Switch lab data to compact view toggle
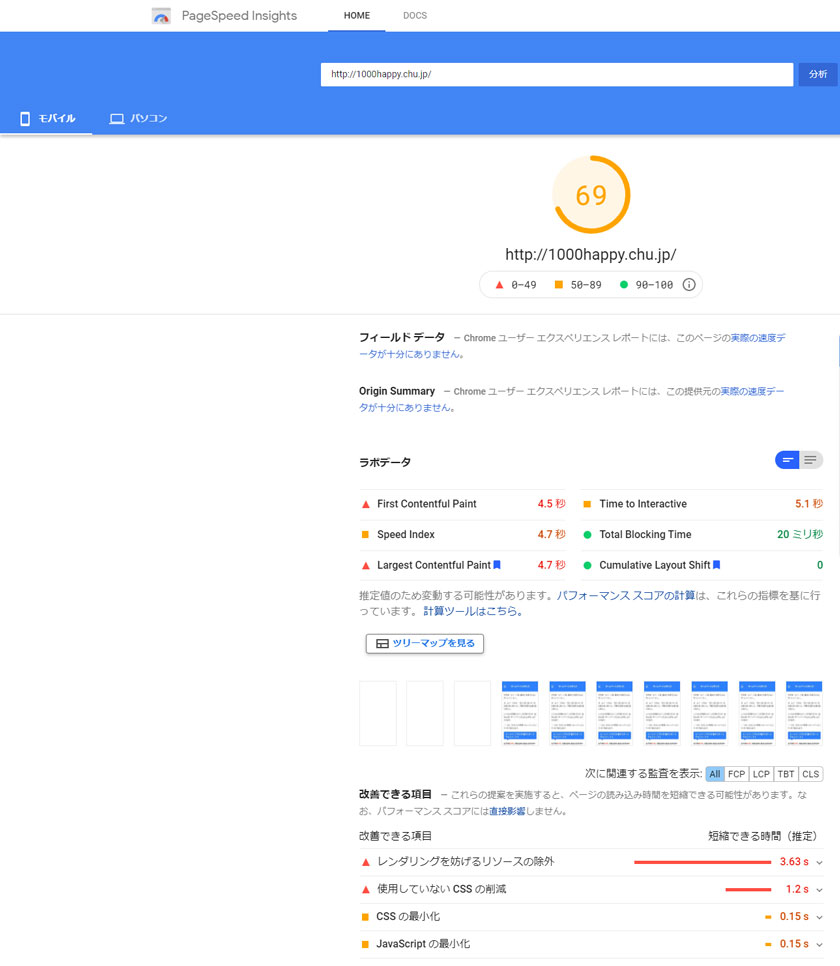This screenshot has height=966, width=840. click(787, 460)
